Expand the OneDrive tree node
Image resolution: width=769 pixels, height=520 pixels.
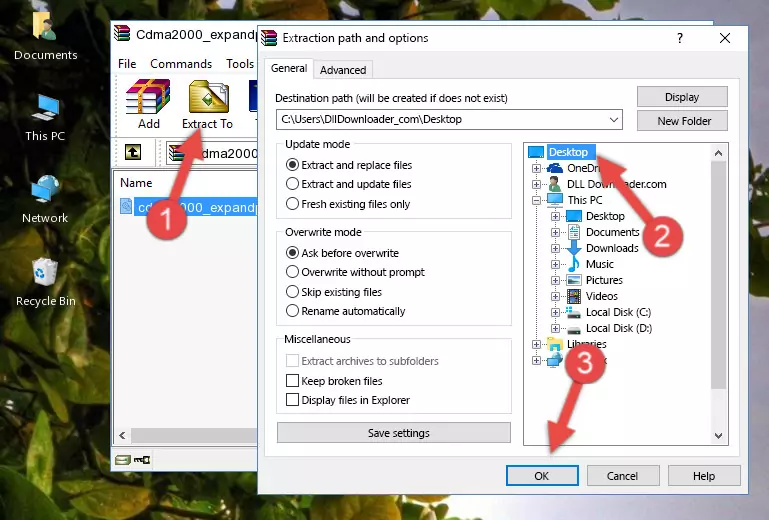(537, 168)
